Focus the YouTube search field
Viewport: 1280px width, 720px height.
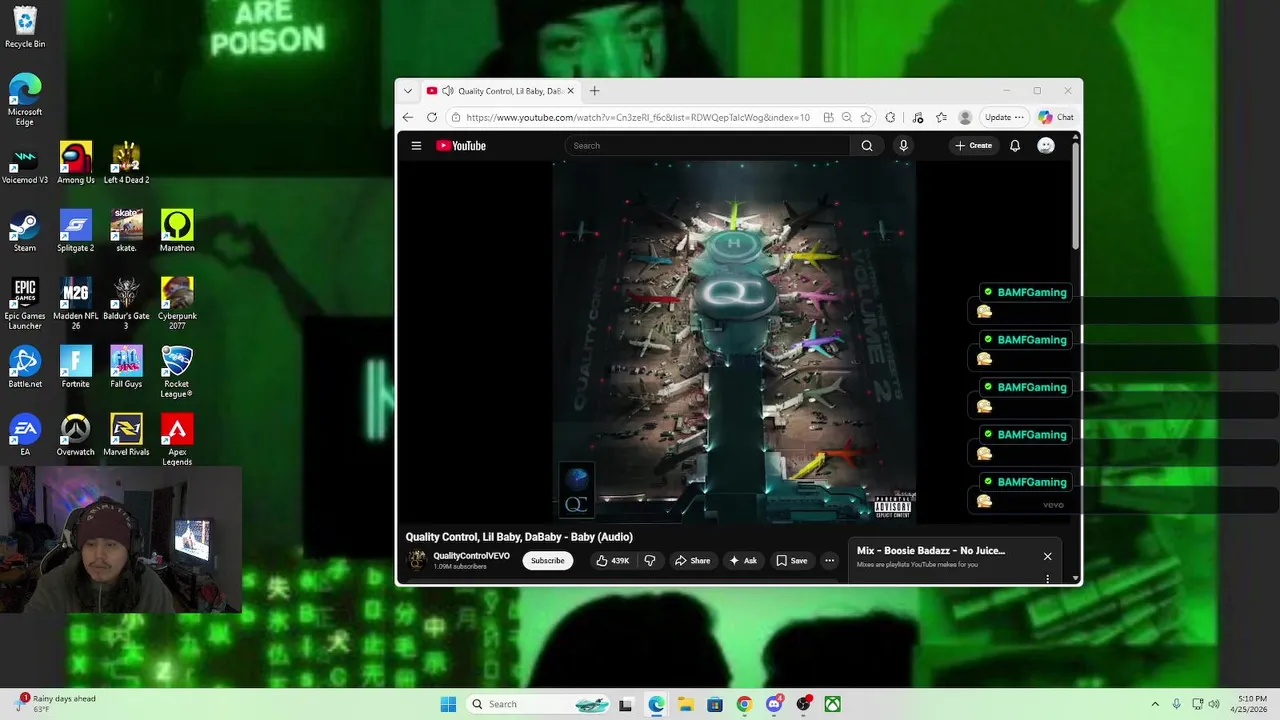pos(708,146)
